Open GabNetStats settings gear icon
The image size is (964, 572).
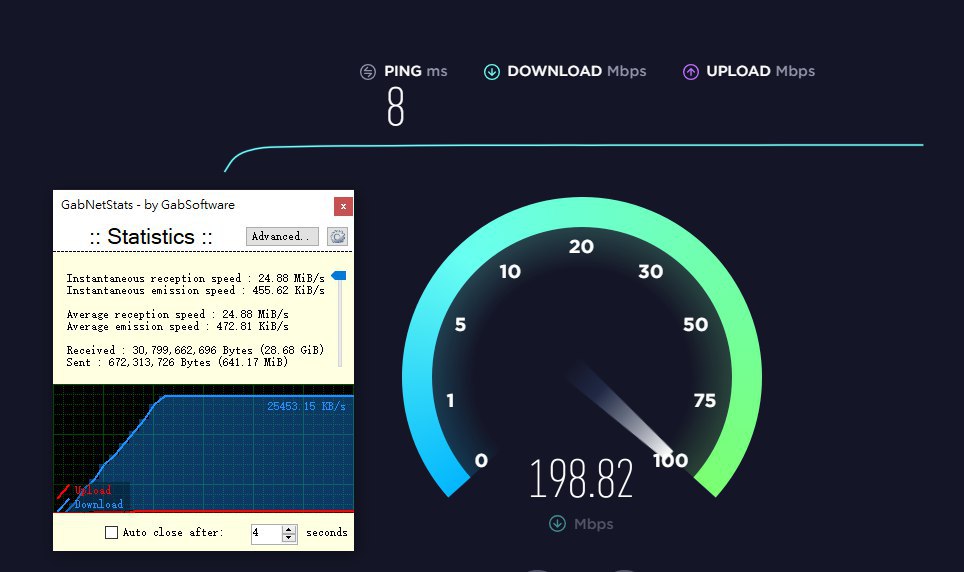coord(337,237)
